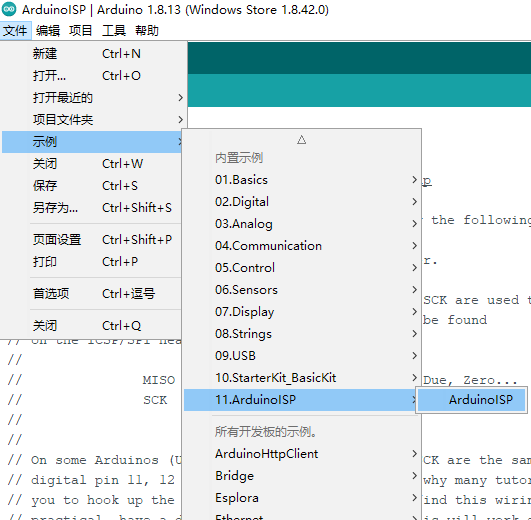Expand the 项目文件夹 submenu

(93, 120)
